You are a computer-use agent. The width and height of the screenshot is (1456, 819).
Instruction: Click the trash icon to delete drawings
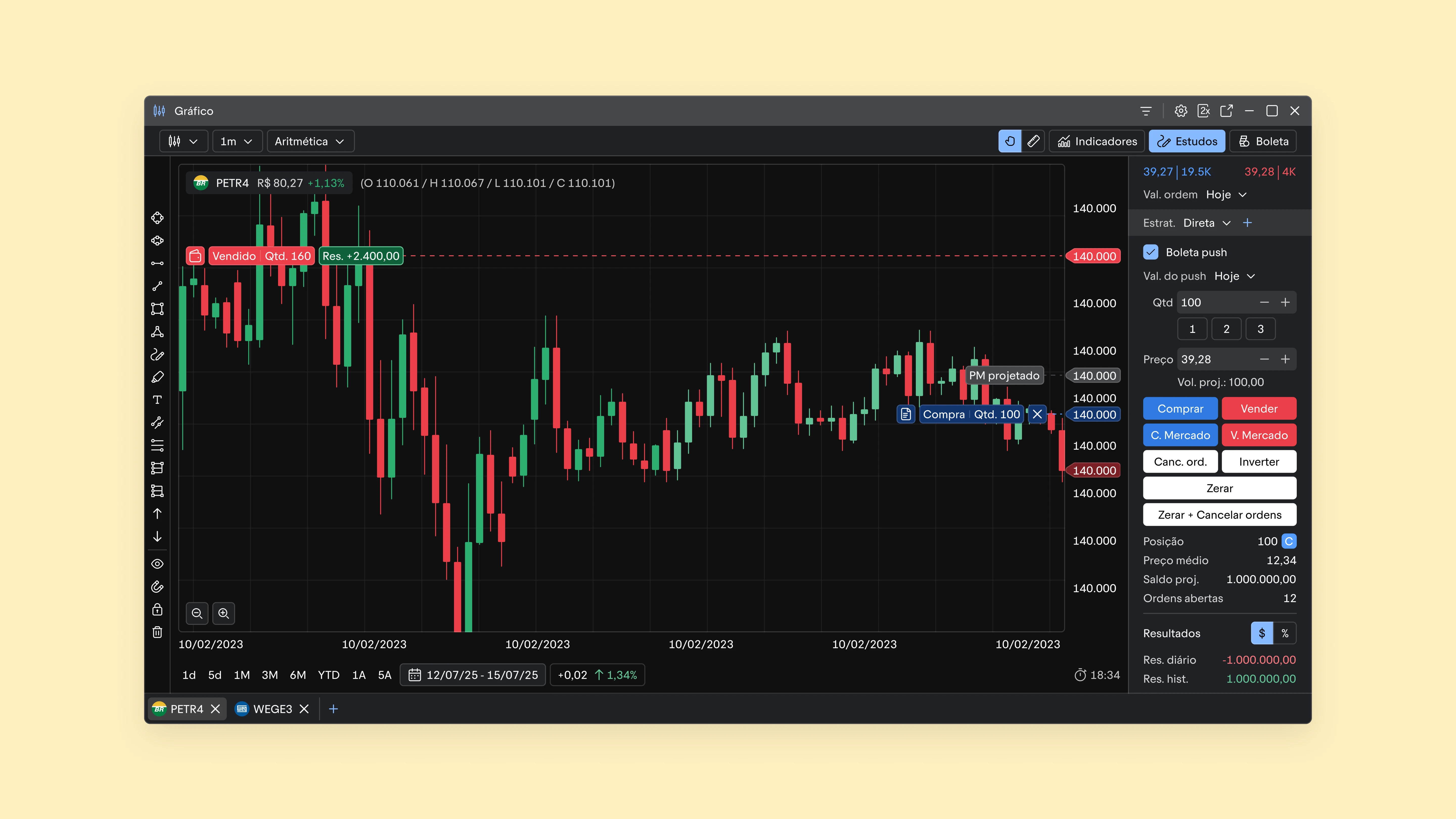pos(157,632)
